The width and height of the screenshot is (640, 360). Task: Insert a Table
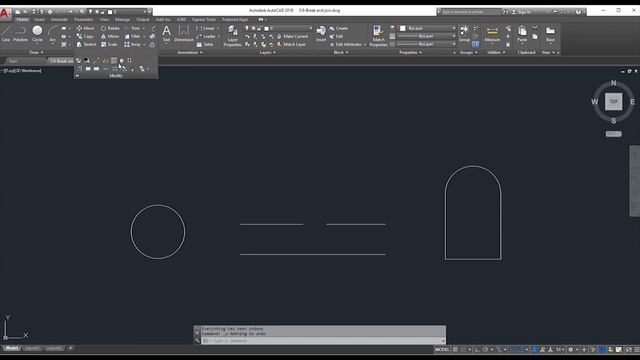point(205,44)
